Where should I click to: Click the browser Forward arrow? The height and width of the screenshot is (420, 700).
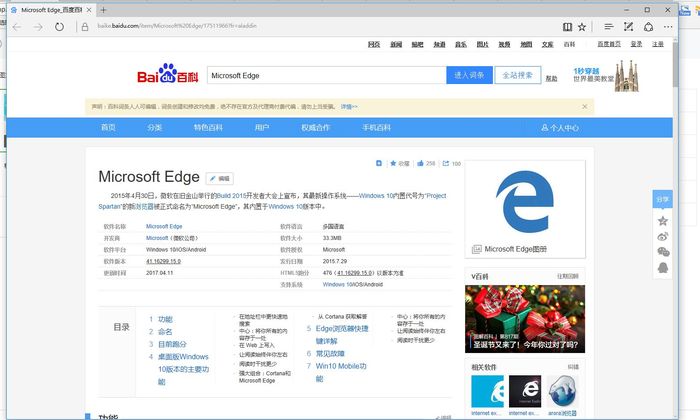(38, 27)
